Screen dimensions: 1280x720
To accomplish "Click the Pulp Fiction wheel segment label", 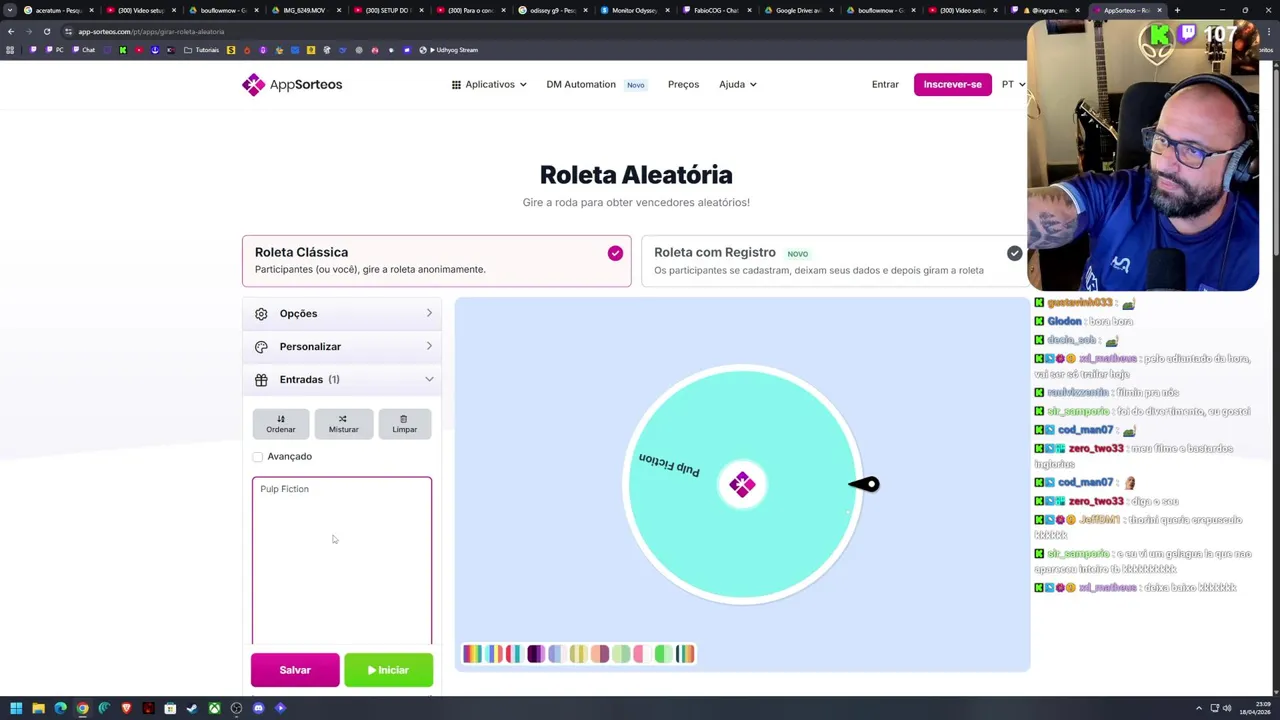I will click(669, 465).
